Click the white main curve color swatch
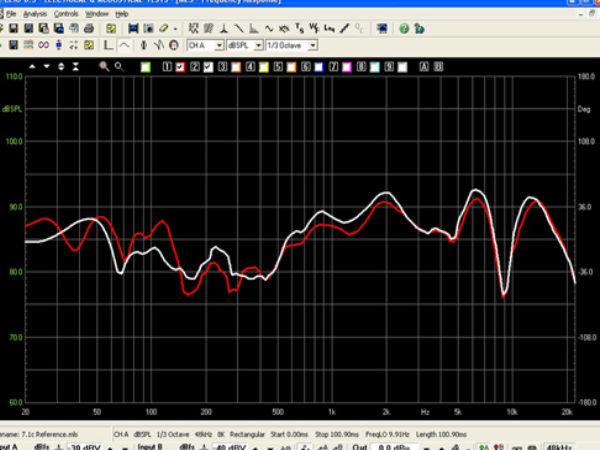This screenshot has width=600, height=450. click(145, 66)
